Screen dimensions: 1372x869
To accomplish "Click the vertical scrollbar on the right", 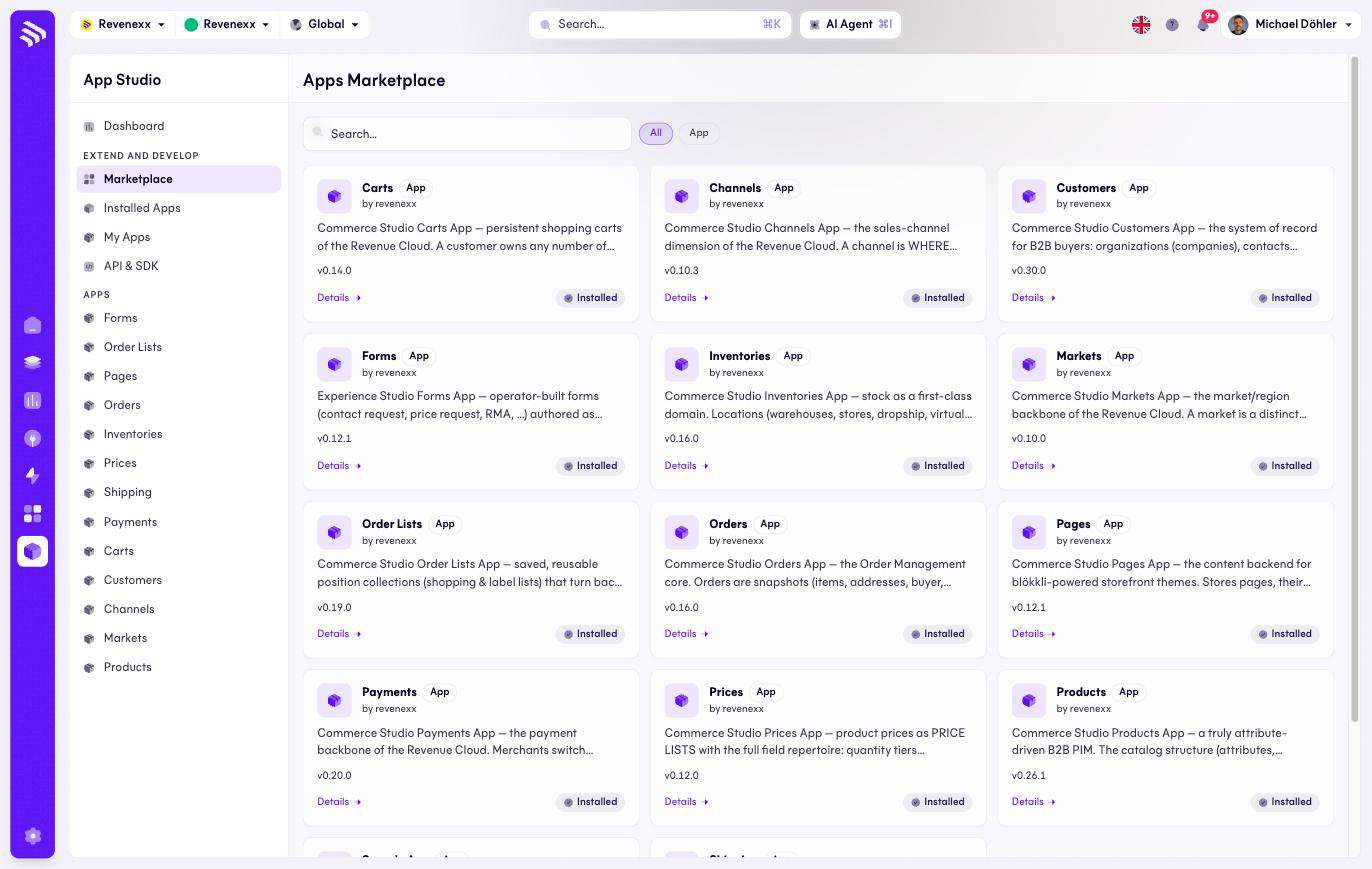I will click(1355, 390).
